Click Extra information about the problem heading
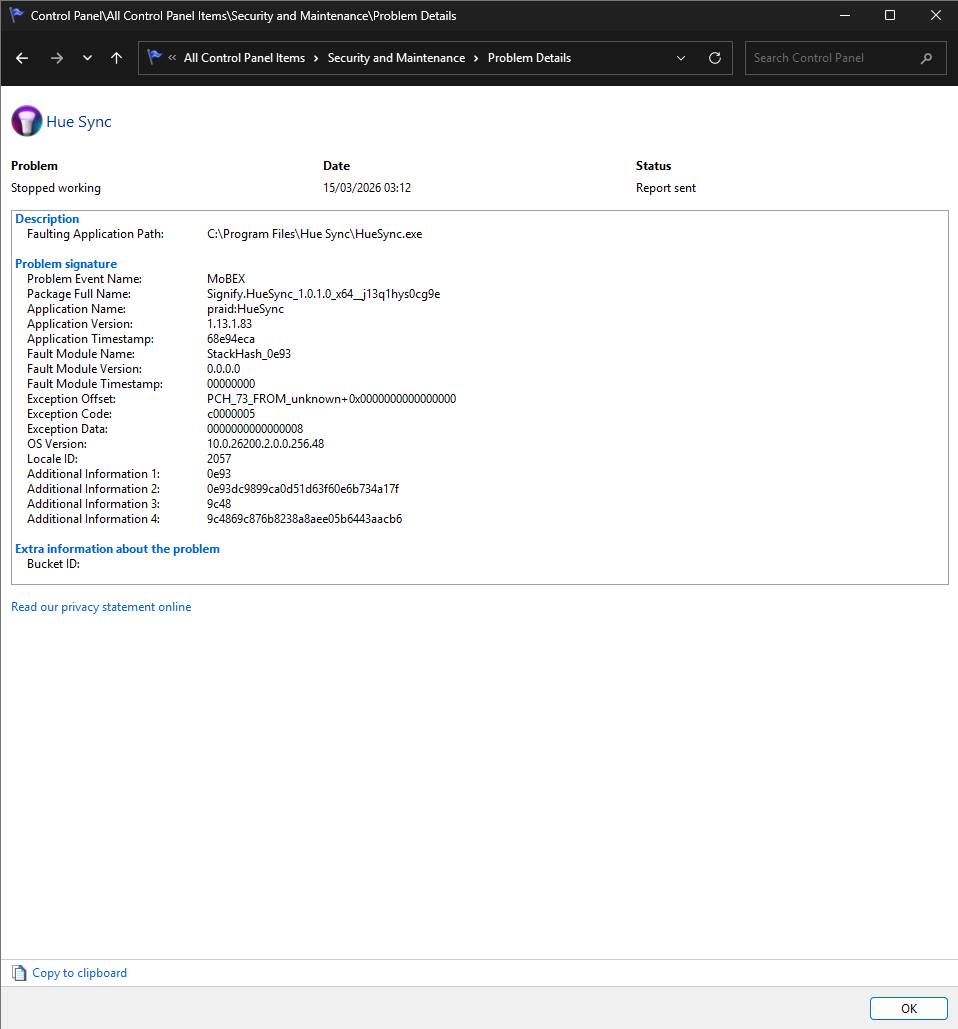The image size is (958, 1029). pyautogui.click(x=117, y=549)
